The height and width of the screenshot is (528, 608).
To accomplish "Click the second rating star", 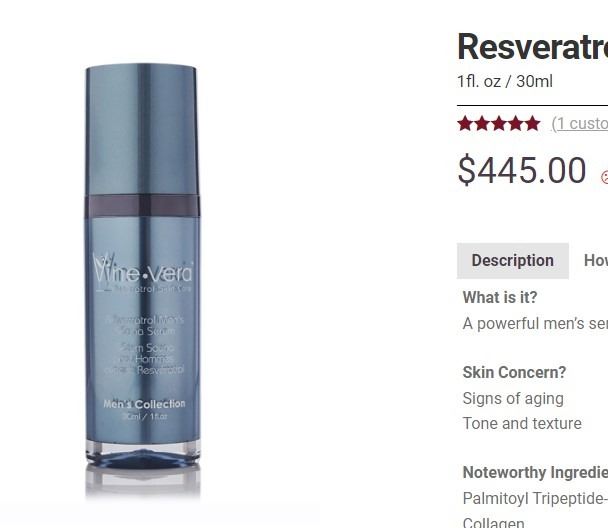I will (482, 124).
